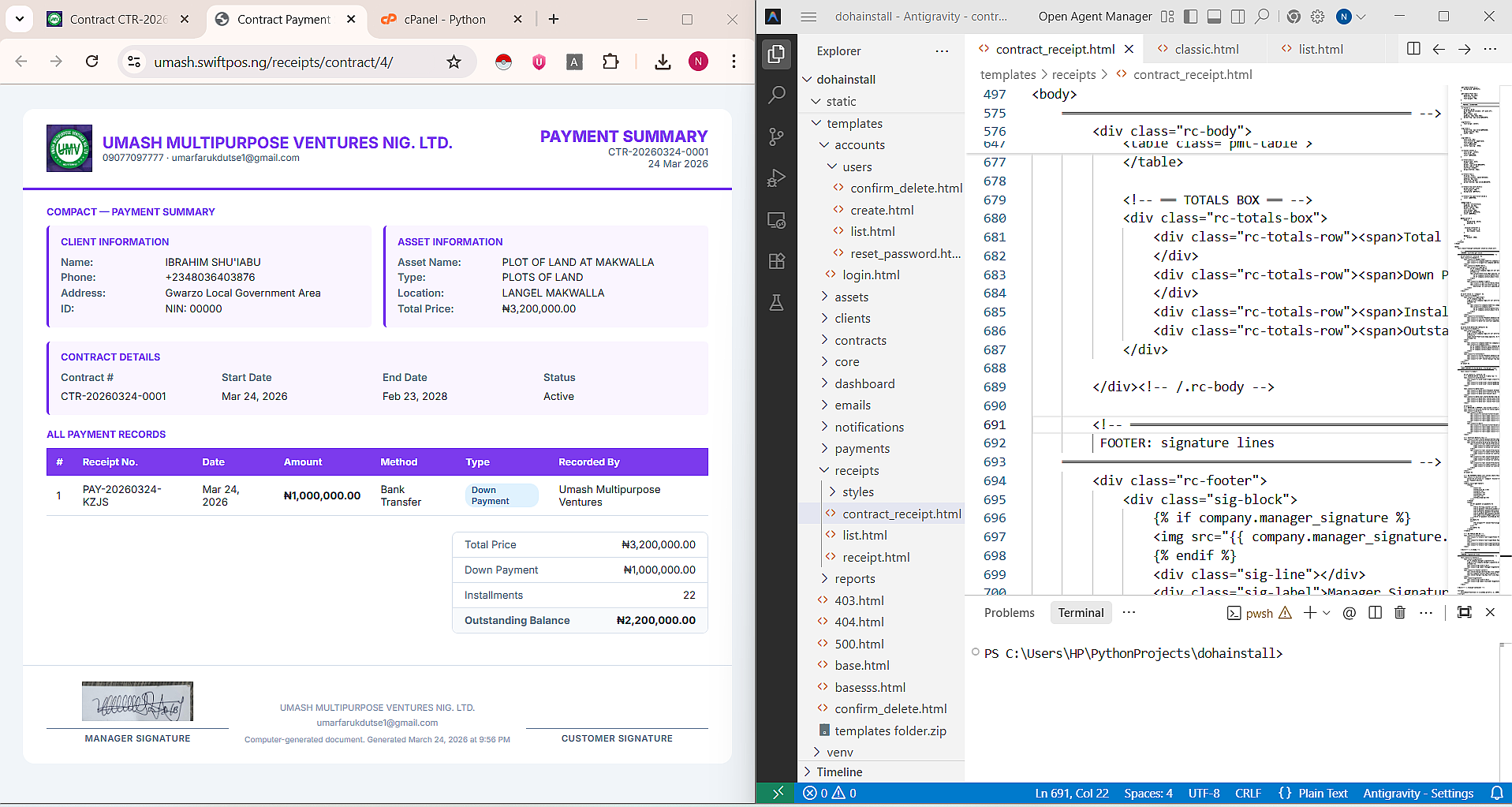Open Source Control view in activity bar
This screenshot has height=807, width=1512.
pos(777,136)
